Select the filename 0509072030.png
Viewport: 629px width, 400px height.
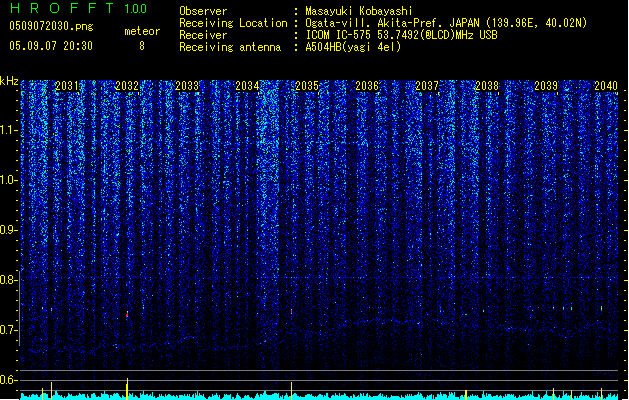tap(51, 26)
